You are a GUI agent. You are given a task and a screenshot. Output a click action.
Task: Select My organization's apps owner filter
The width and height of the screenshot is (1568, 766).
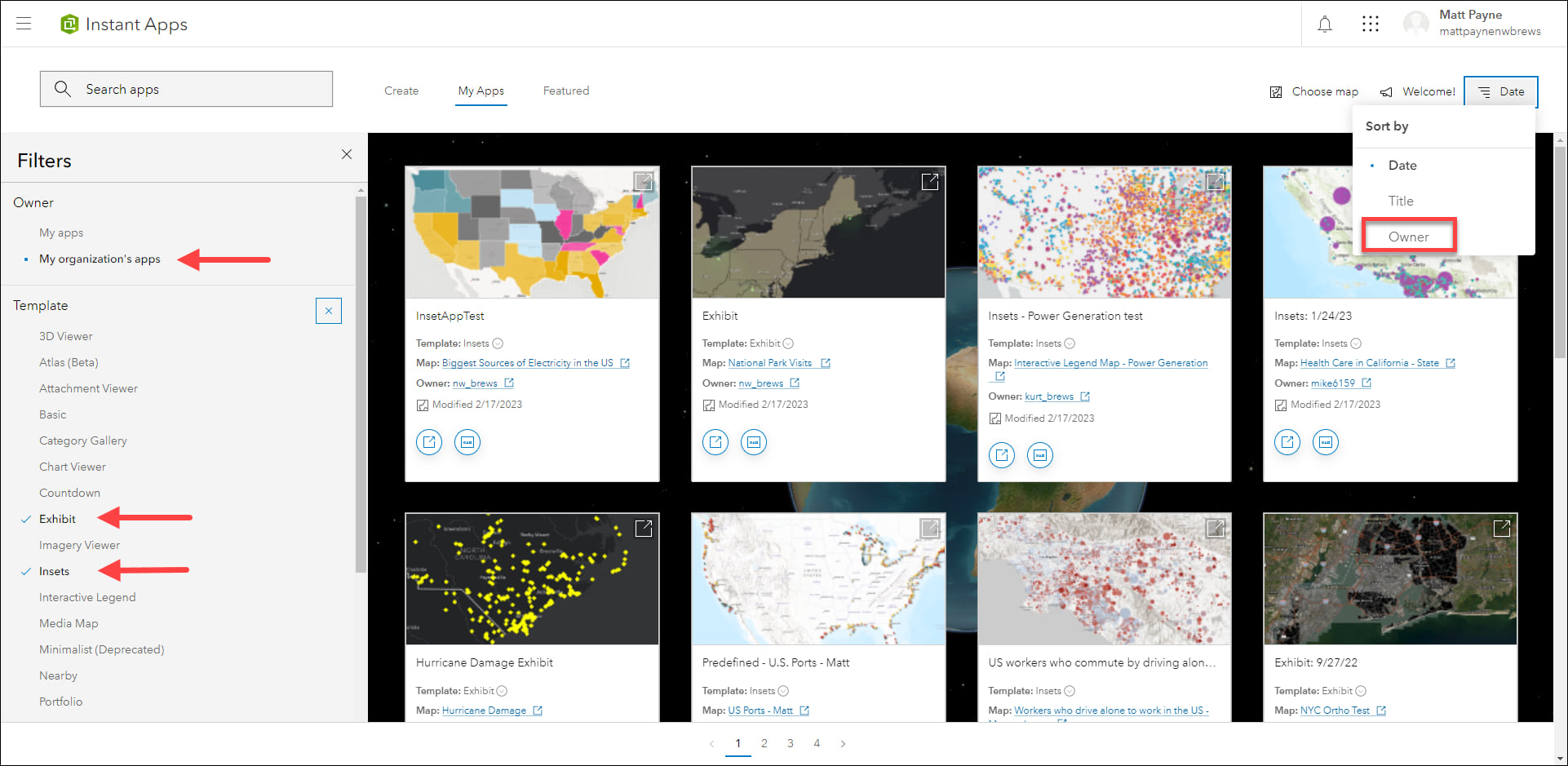[x=100, y=259]
